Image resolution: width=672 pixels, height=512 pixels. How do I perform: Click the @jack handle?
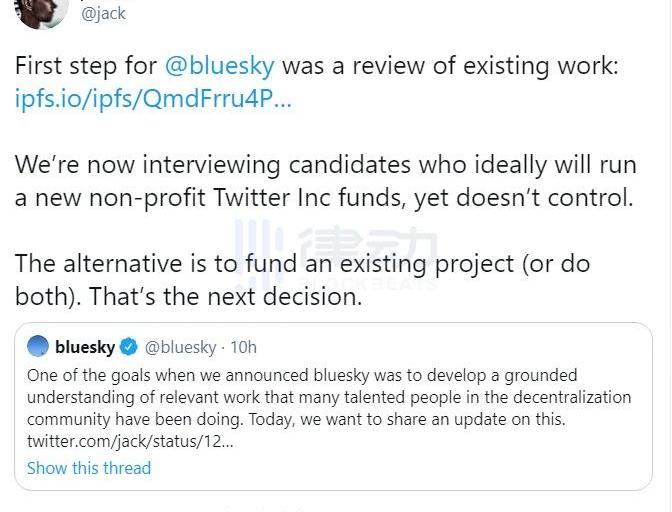point(103,14)
